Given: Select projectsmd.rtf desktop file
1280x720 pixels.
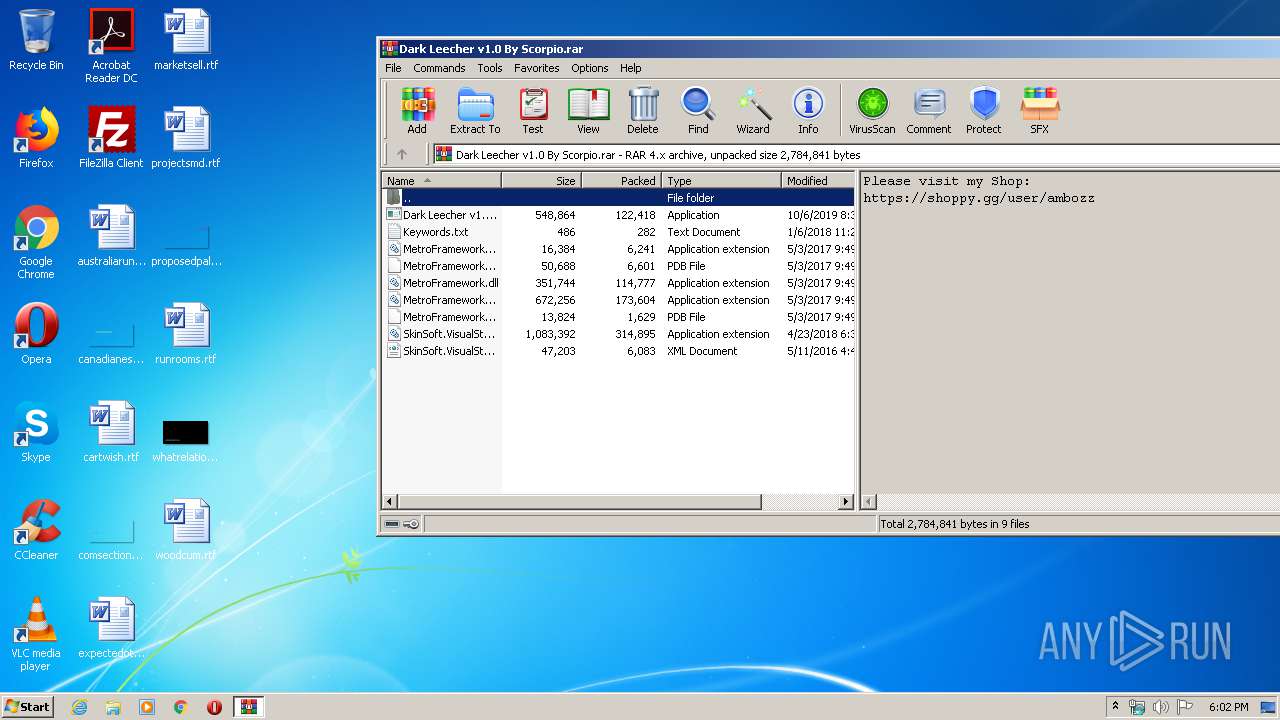Looking at the screenshot, I should coord(186,137).
